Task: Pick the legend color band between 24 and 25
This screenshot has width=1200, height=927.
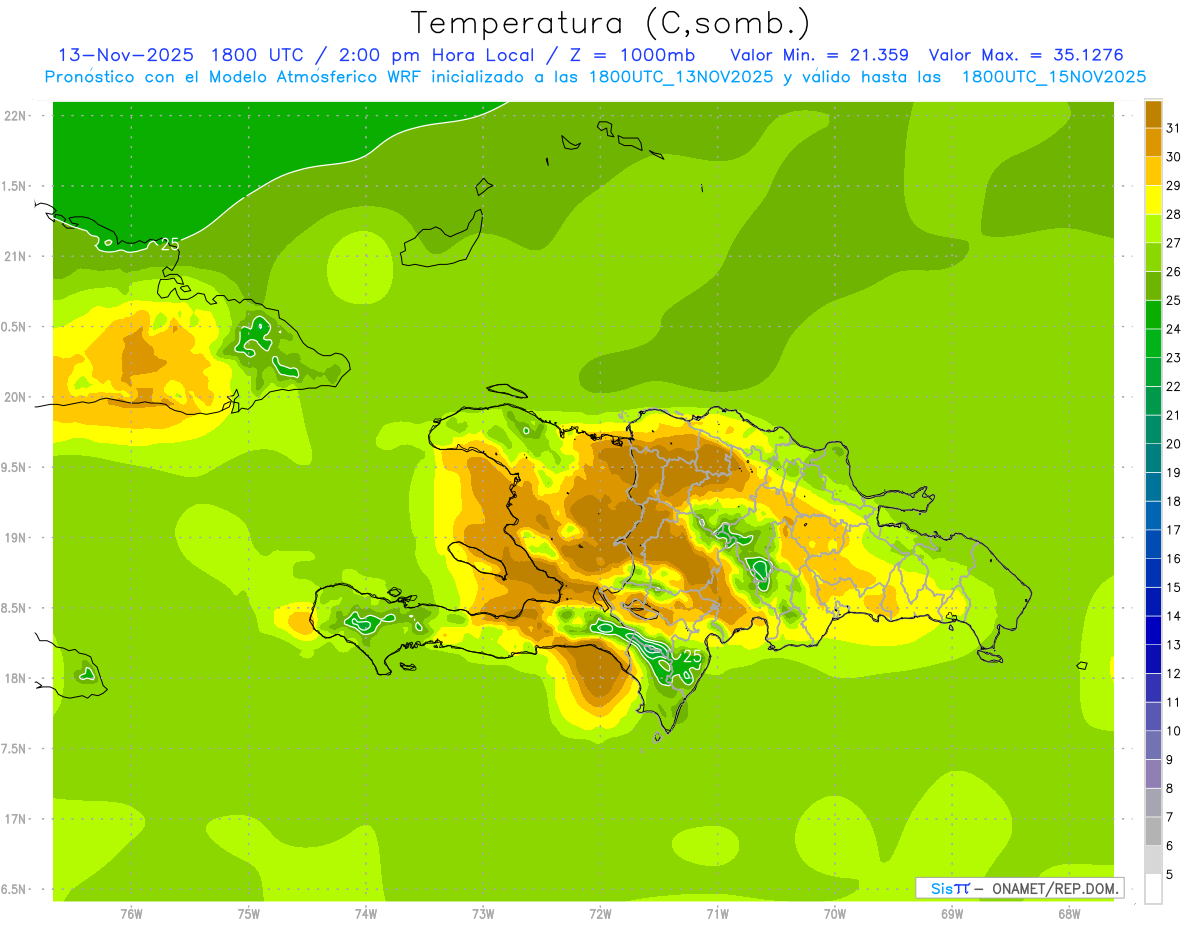Action: click(1153, 314)
